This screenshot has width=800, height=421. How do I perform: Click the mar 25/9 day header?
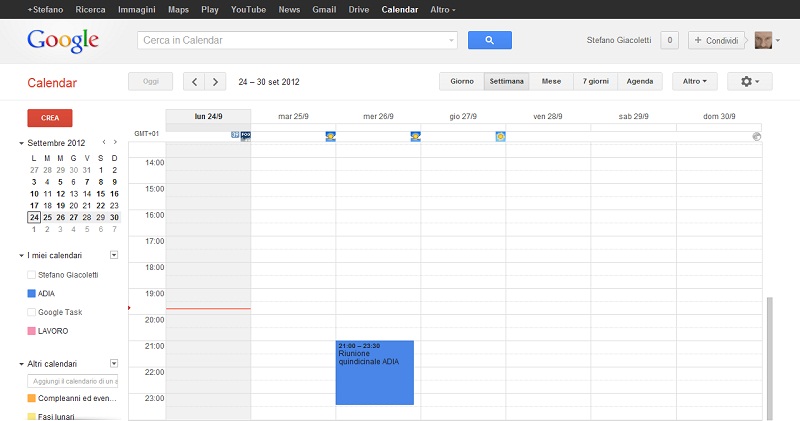click(293, 116)
